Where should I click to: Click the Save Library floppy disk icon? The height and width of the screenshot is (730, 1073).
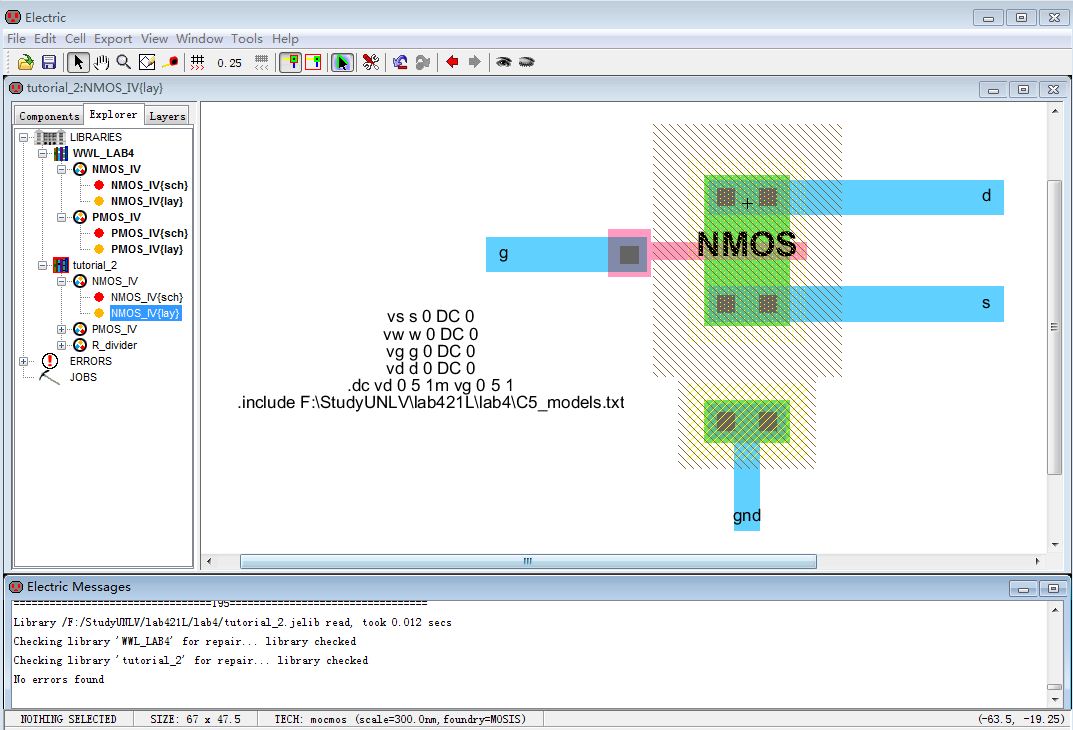tap(48, 62)
